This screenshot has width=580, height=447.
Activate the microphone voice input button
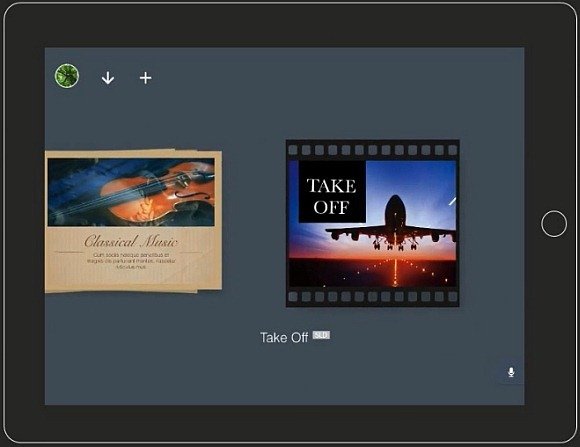(x=511, y=372)
